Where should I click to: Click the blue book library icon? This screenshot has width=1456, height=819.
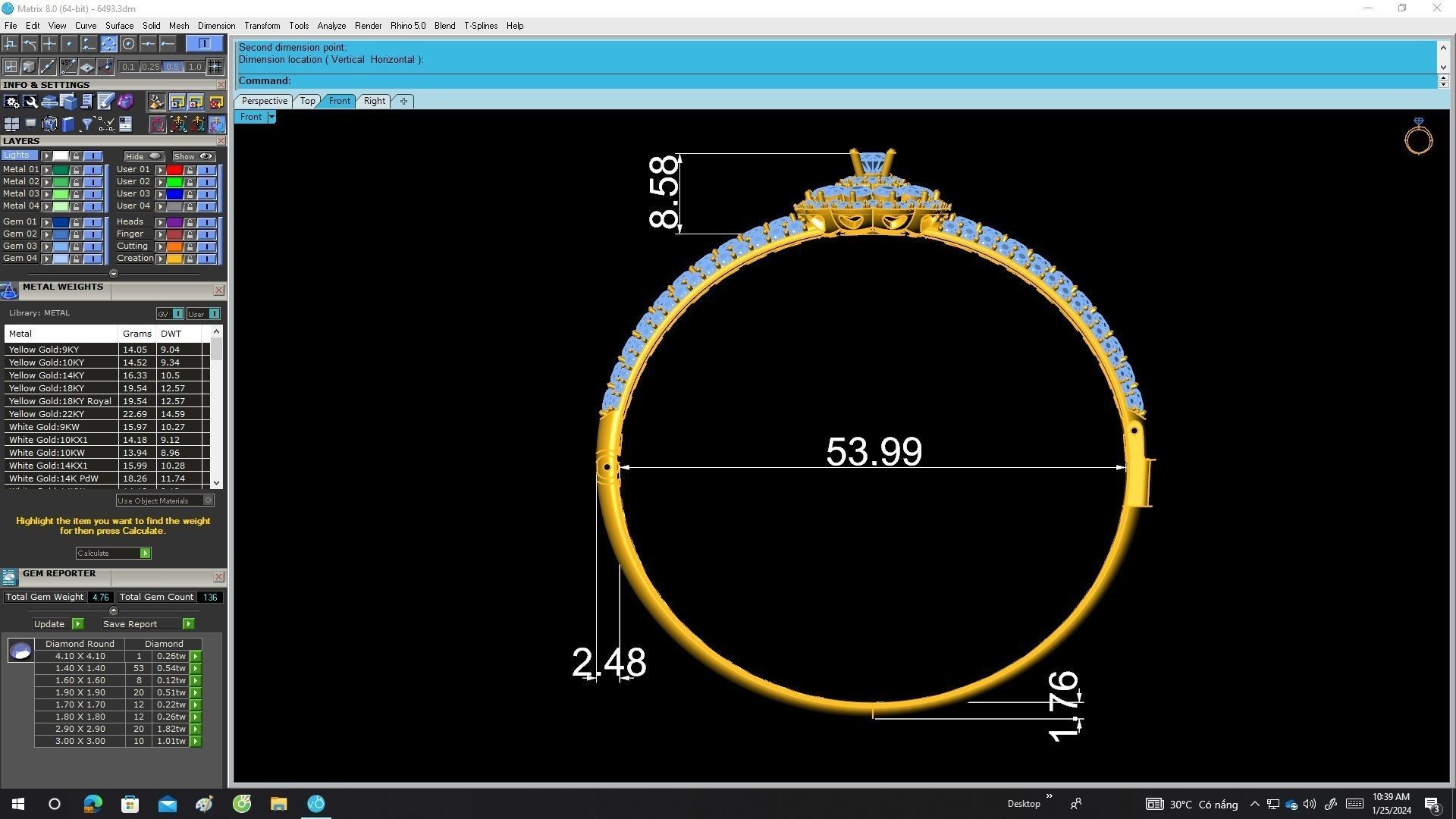pos(68,124)
